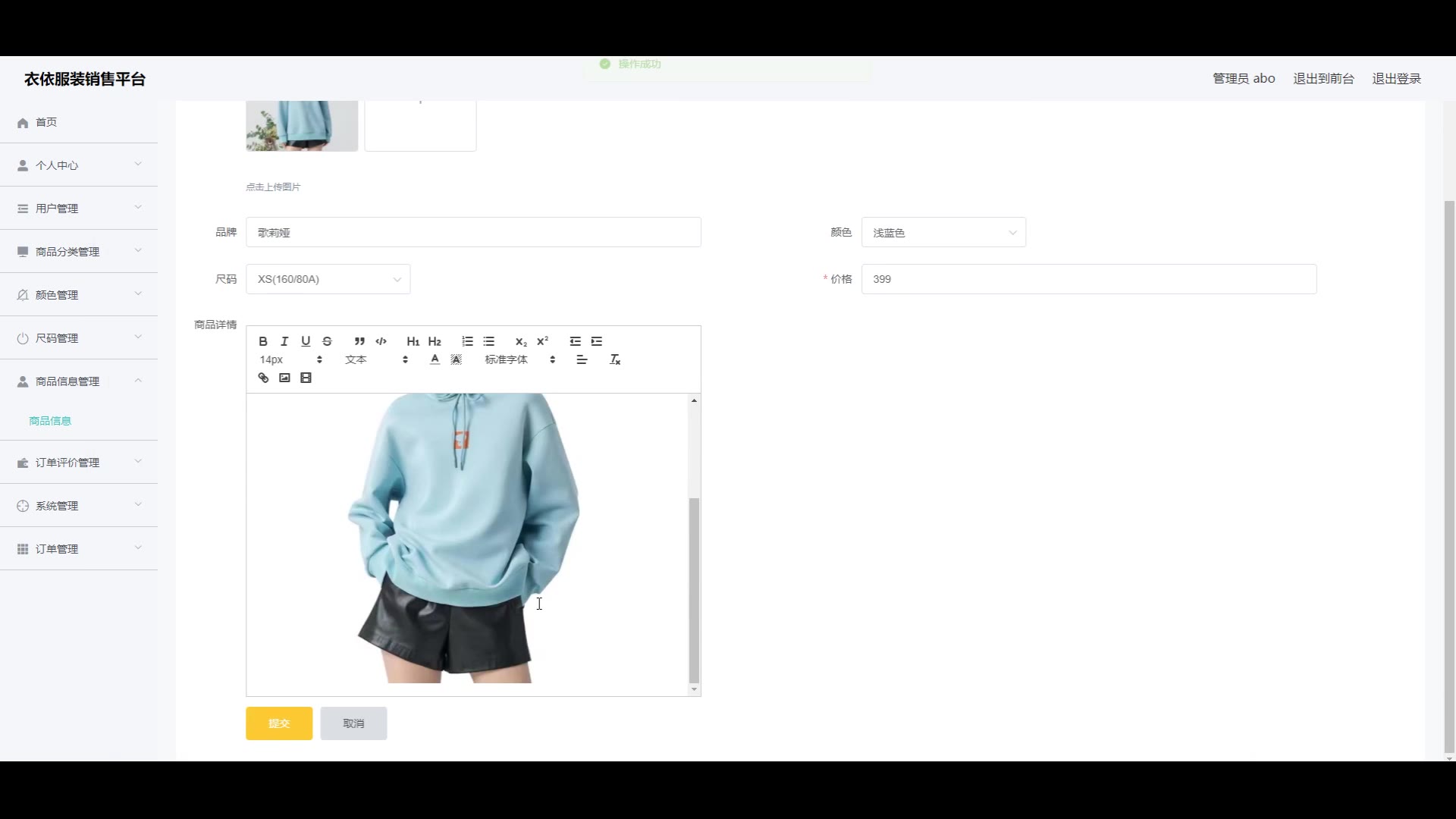
Task: Apply Heading 1 style
Action: [x=413, y=341]
